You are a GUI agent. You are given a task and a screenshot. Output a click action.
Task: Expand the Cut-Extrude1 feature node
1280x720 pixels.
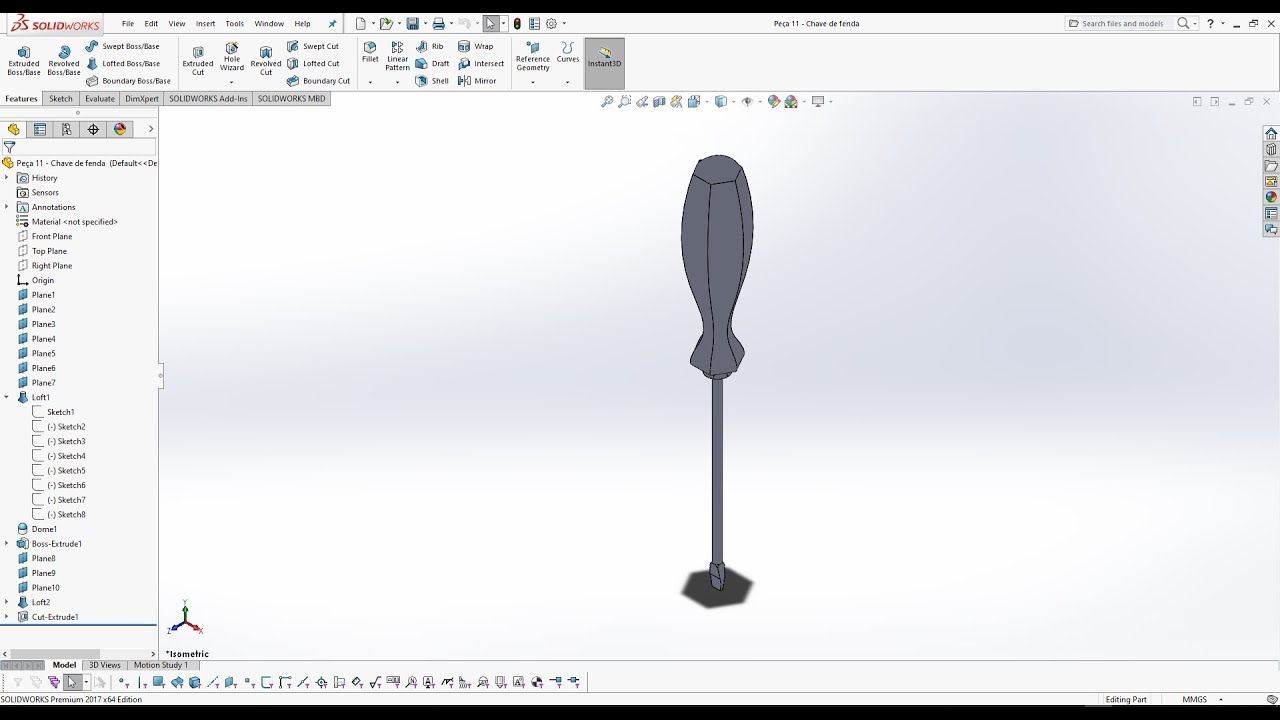coord(7,617)
